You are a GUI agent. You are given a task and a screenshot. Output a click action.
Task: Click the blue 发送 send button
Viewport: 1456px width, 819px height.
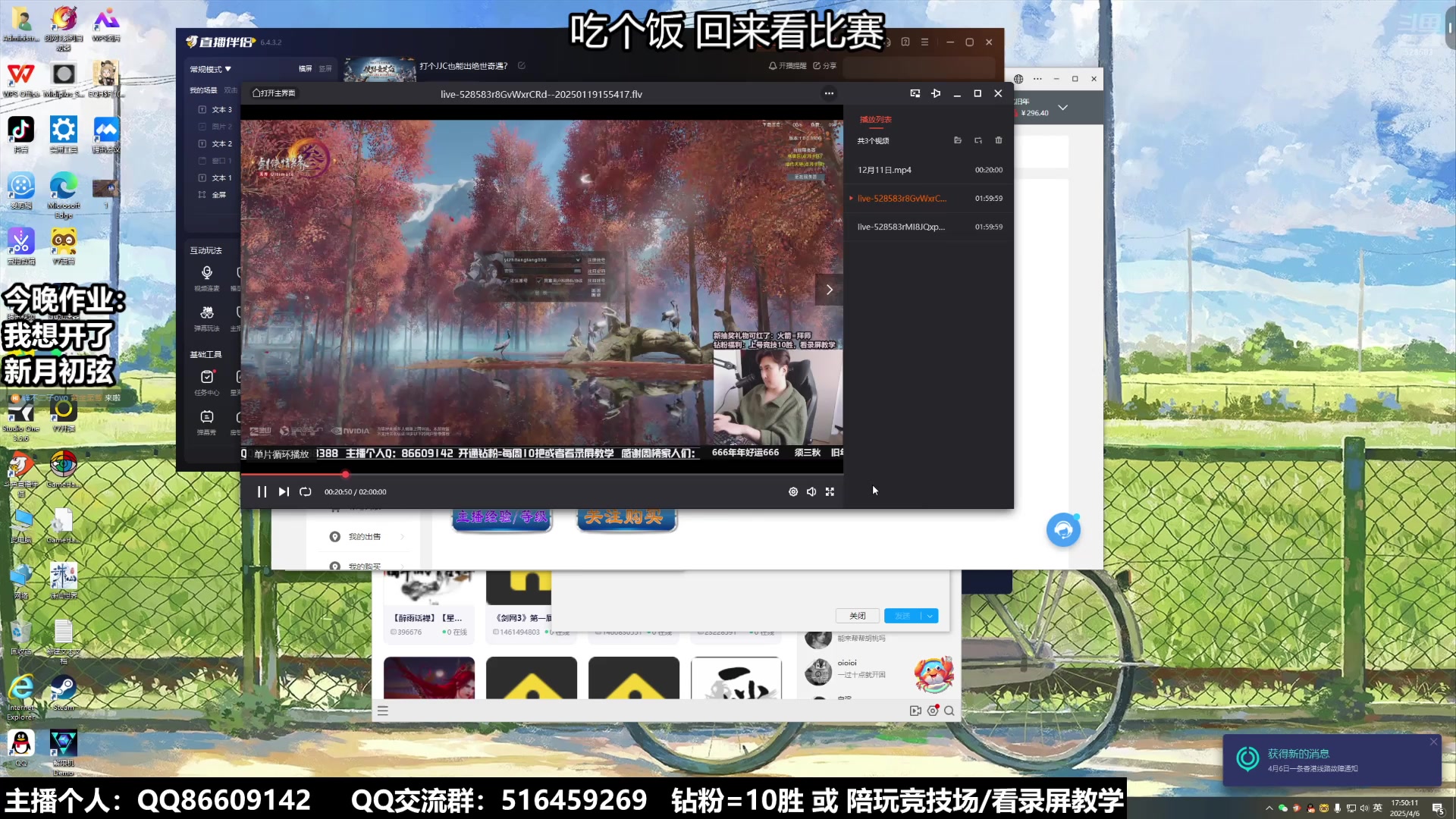click(x=902, y=616)
